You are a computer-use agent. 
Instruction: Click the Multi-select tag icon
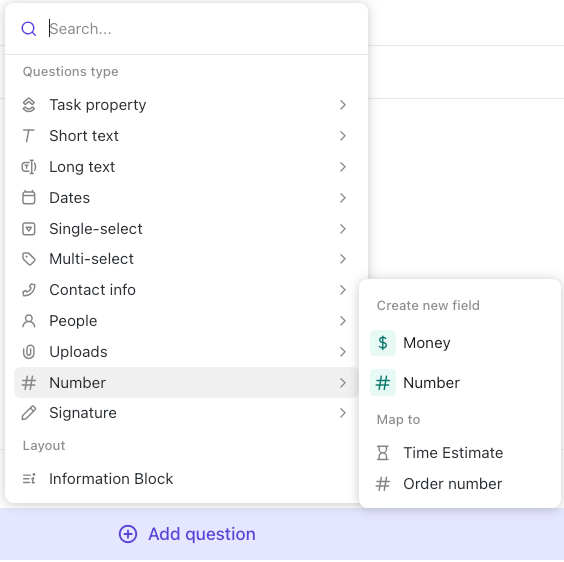[x=29, y=259]
